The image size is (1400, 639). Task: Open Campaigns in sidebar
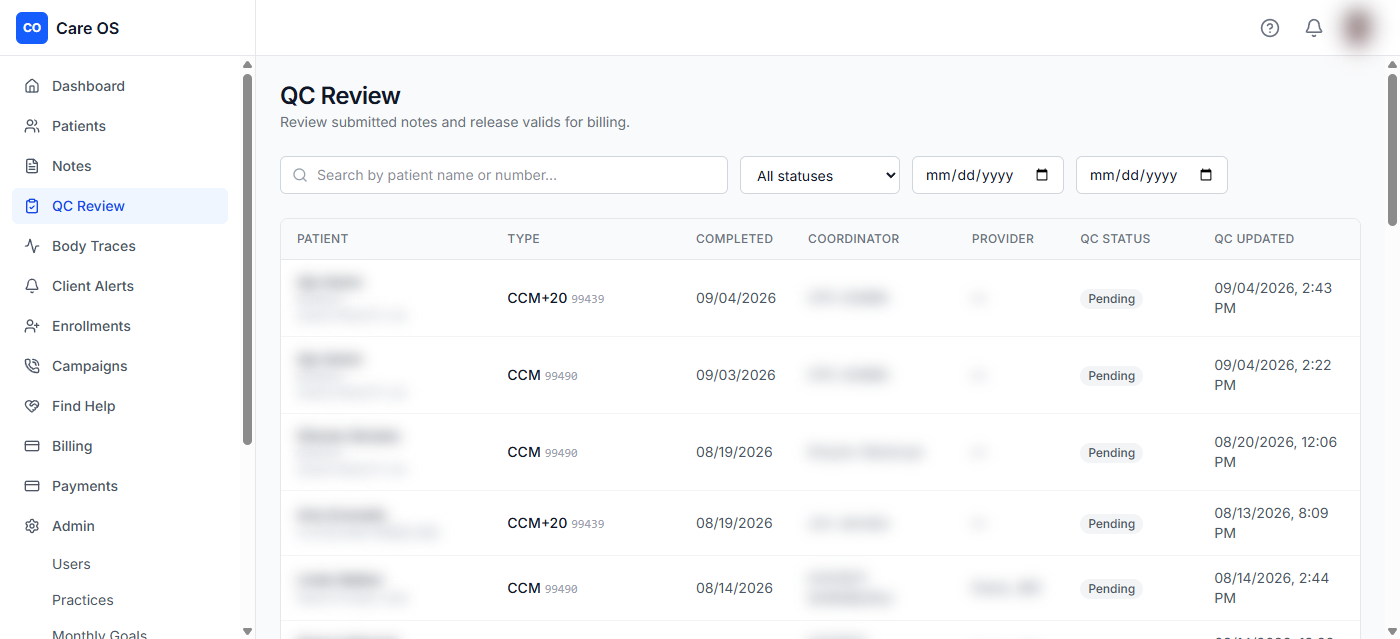pyautogui.click(x=120, y=366)
